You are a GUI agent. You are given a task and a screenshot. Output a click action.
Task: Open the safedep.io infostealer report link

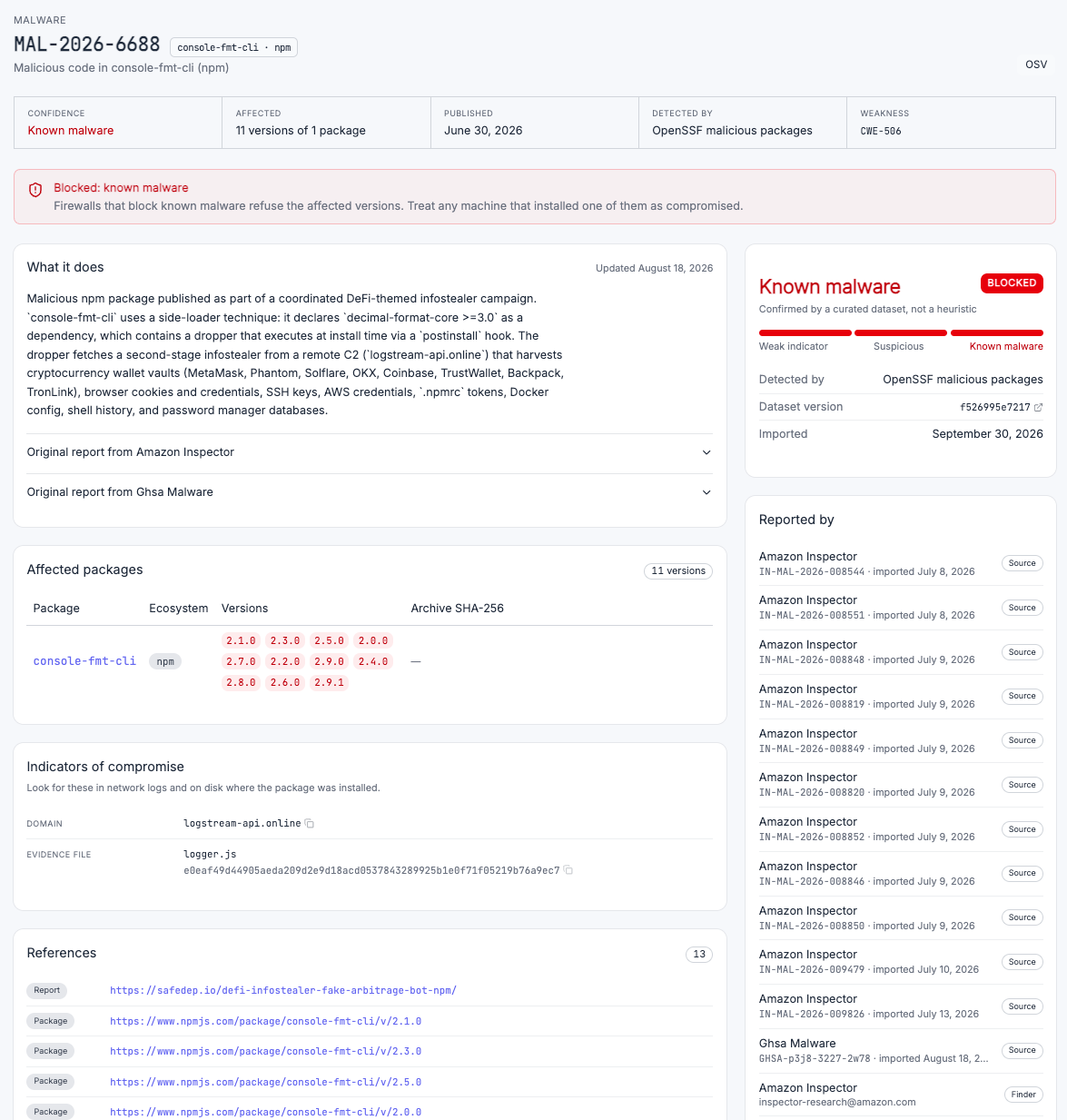point(283,990)
